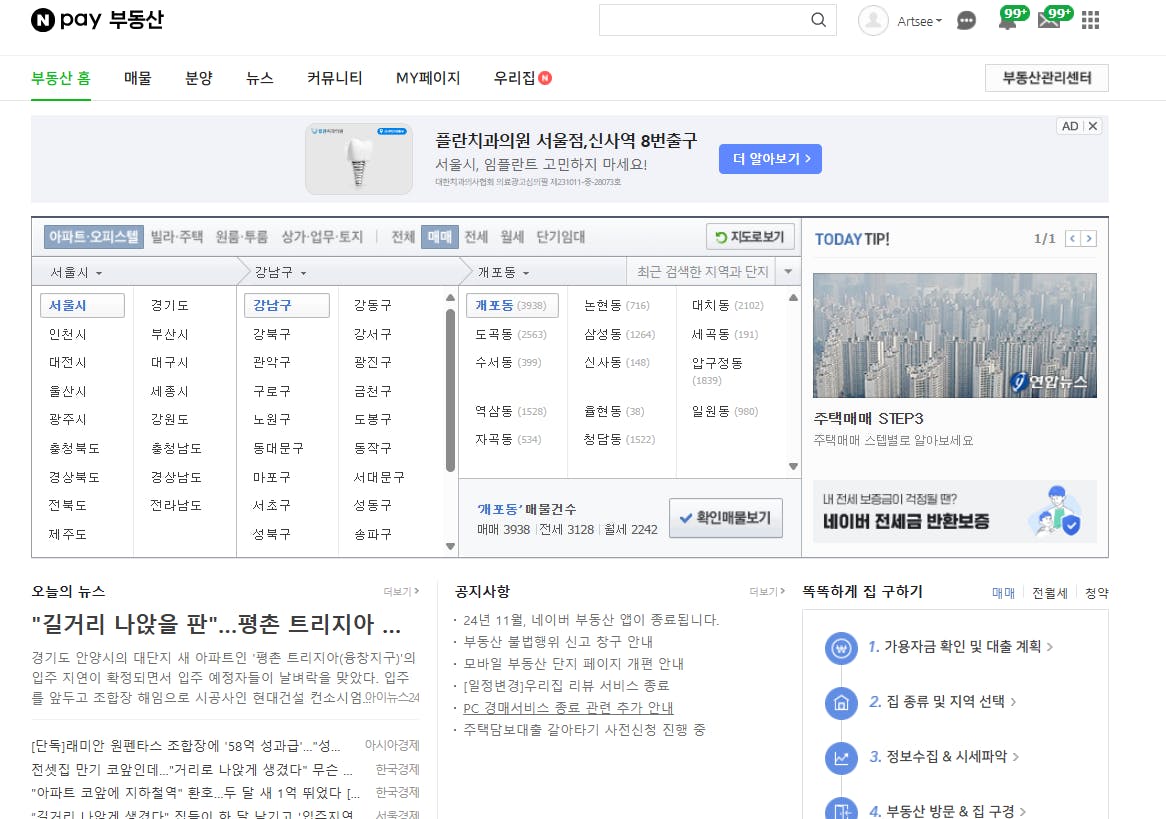Image resolution: width=1166 pixels, height=819 pixels.
Task: Select 원룸·투룸 property type
Action: 242,237
